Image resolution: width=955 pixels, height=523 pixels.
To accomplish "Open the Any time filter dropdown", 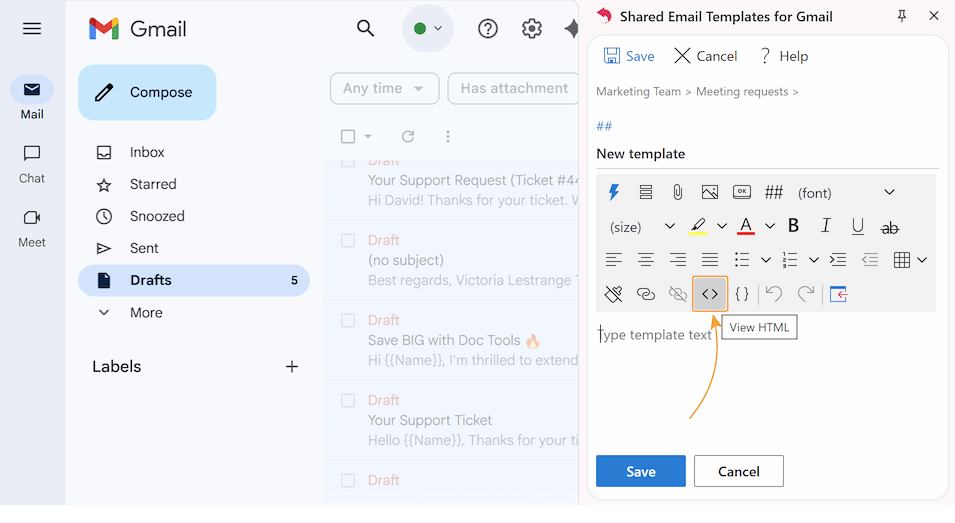I will (384, 88).
